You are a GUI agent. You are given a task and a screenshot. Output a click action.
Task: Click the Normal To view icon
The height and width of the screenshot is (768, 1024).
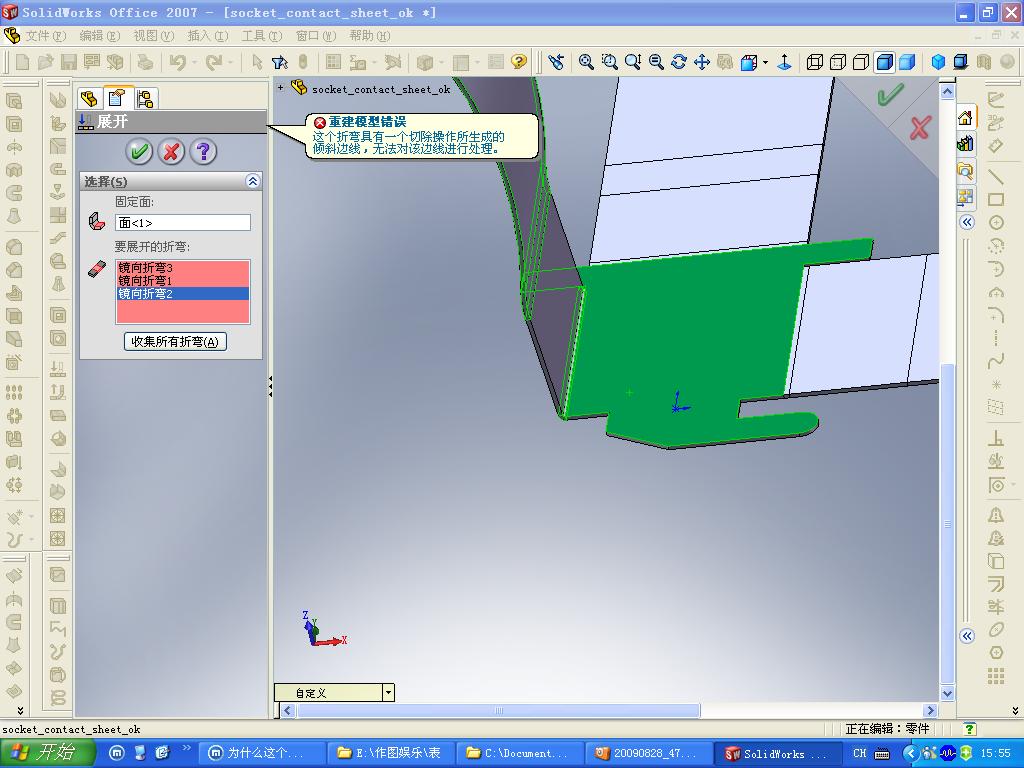(x=784, y=62)
